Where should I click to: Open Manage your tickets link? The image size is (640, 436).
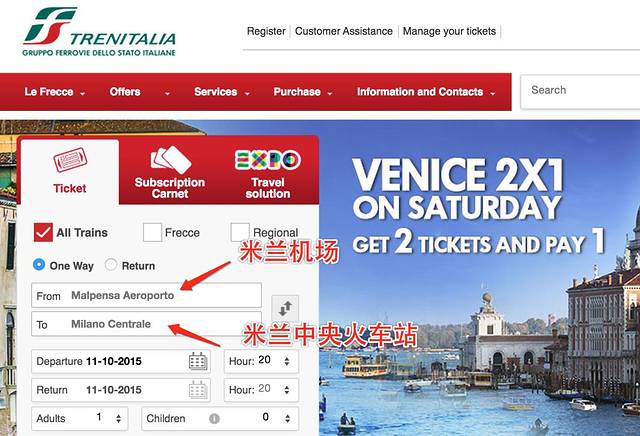[449, 31]
